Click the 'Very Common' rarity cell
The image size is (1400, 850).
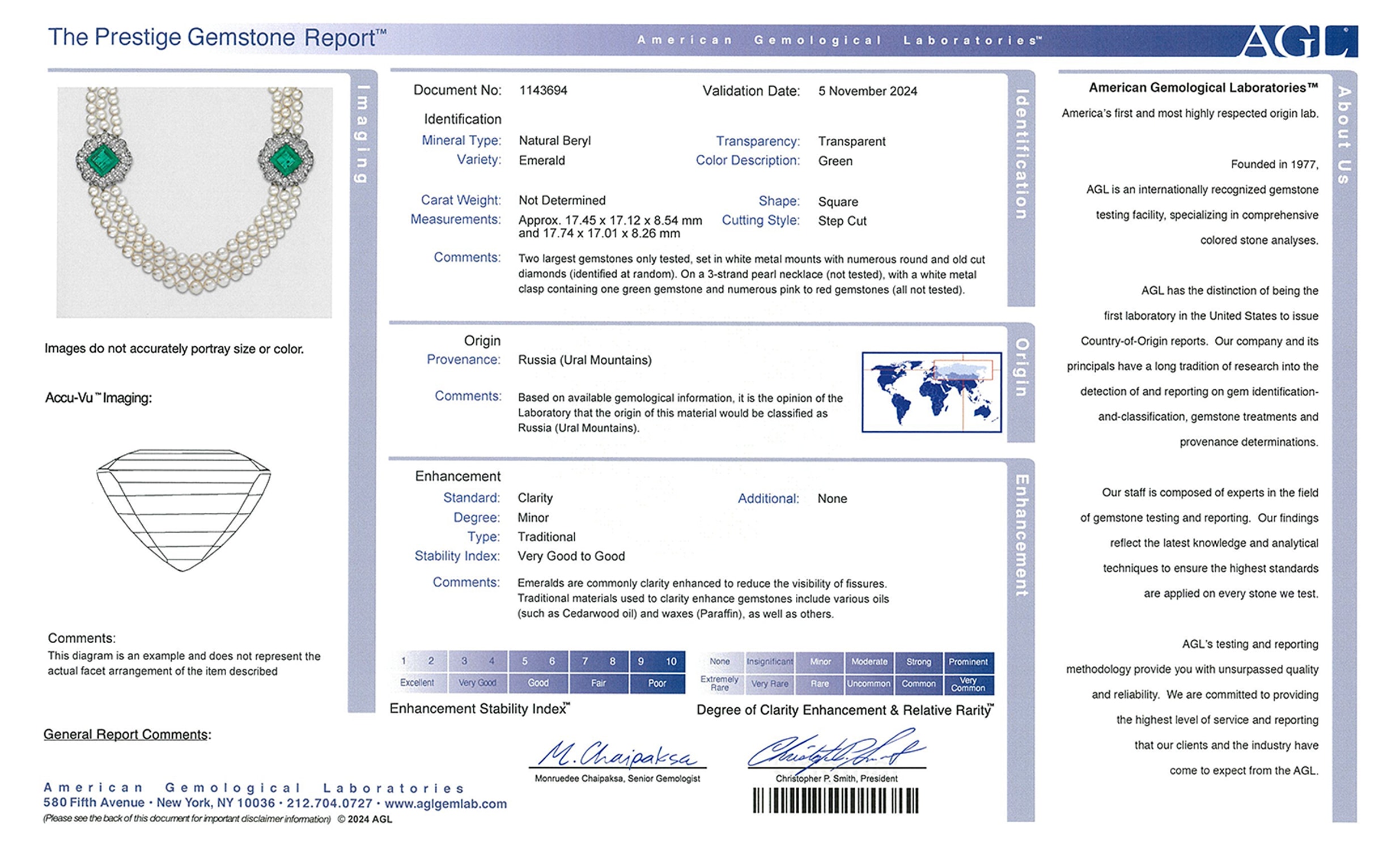click(968, 684)
